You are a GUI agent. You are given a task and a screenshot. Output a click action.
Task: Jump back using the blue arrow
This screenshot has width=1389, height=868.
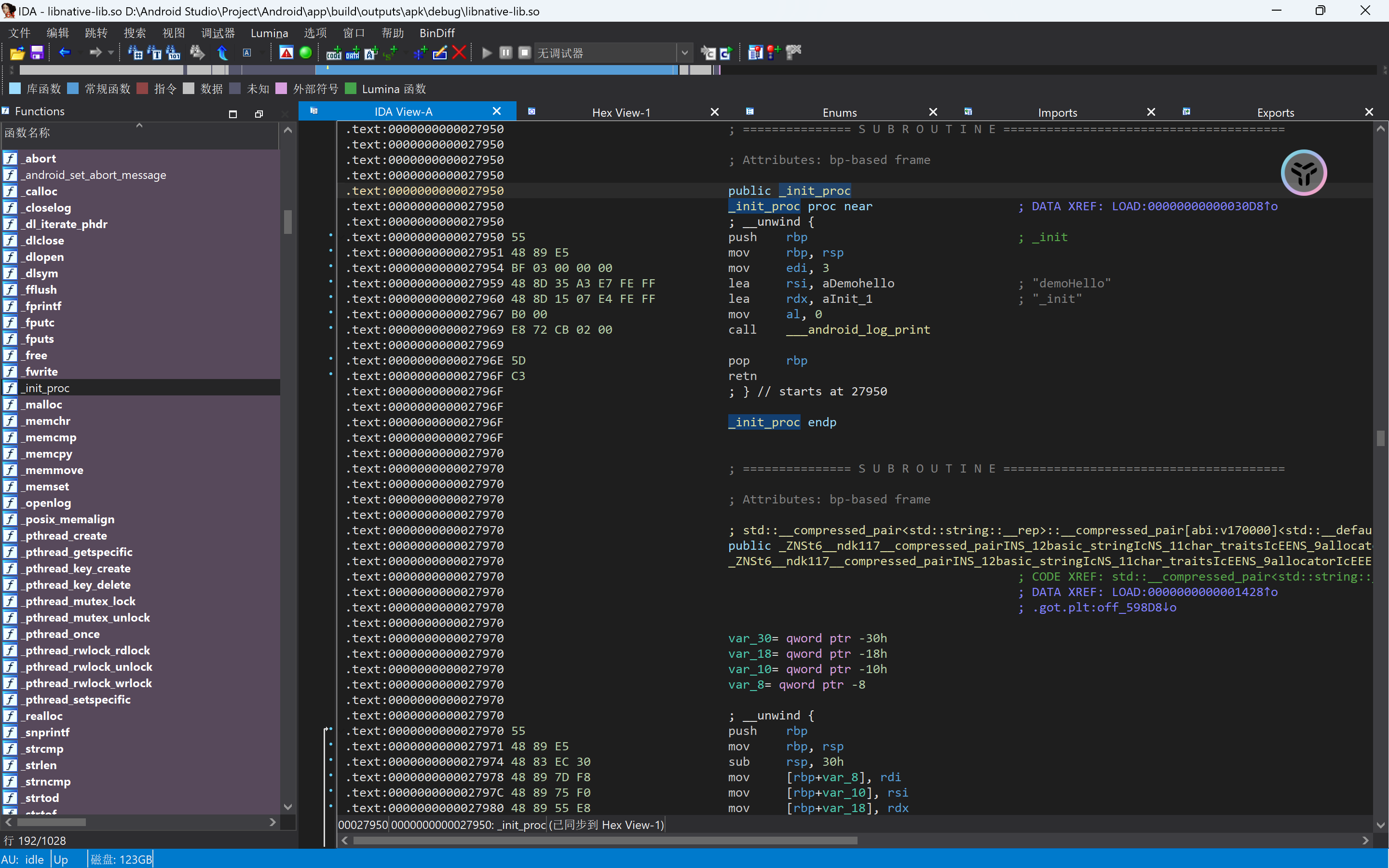pyautogui.click(x=64, y=53)
